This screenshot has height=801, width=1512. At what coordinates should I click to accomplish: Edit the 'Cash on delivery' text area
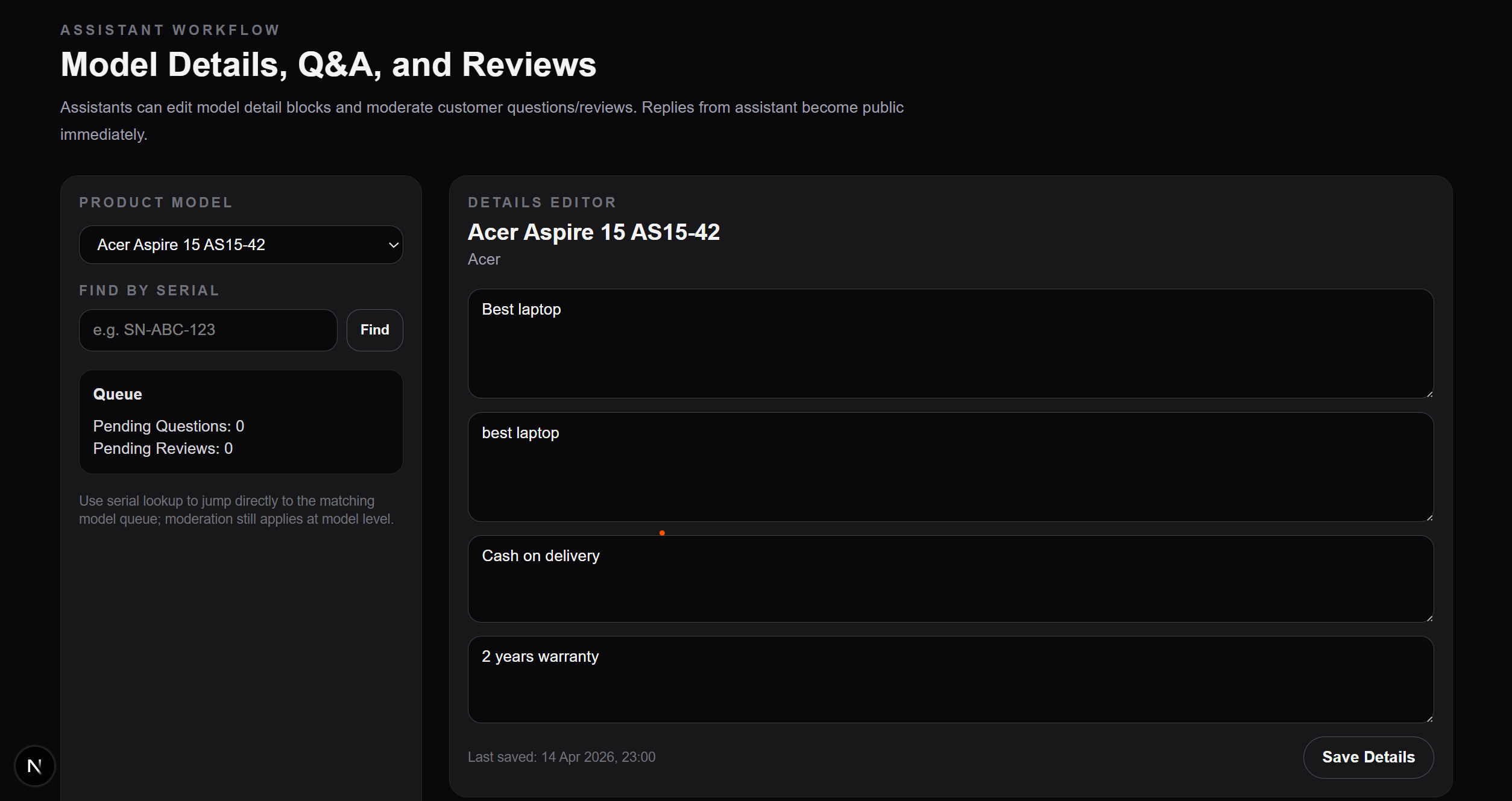(950, 579)
